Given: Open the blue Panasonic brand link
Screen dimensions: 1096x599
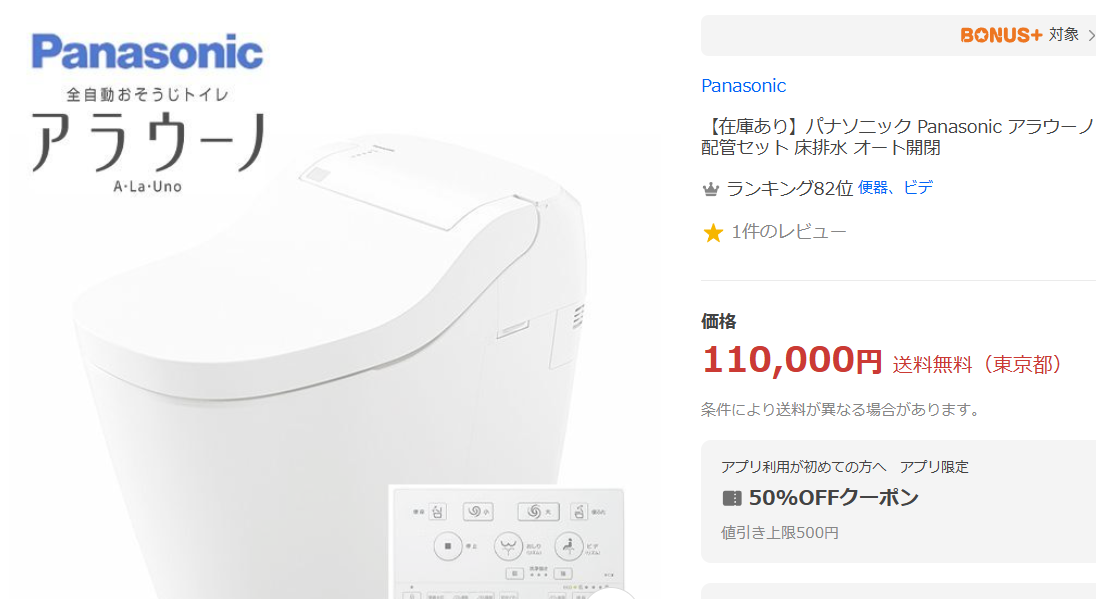Looking at the screenshot, I should pyautogui.click(x=743, y=86).
